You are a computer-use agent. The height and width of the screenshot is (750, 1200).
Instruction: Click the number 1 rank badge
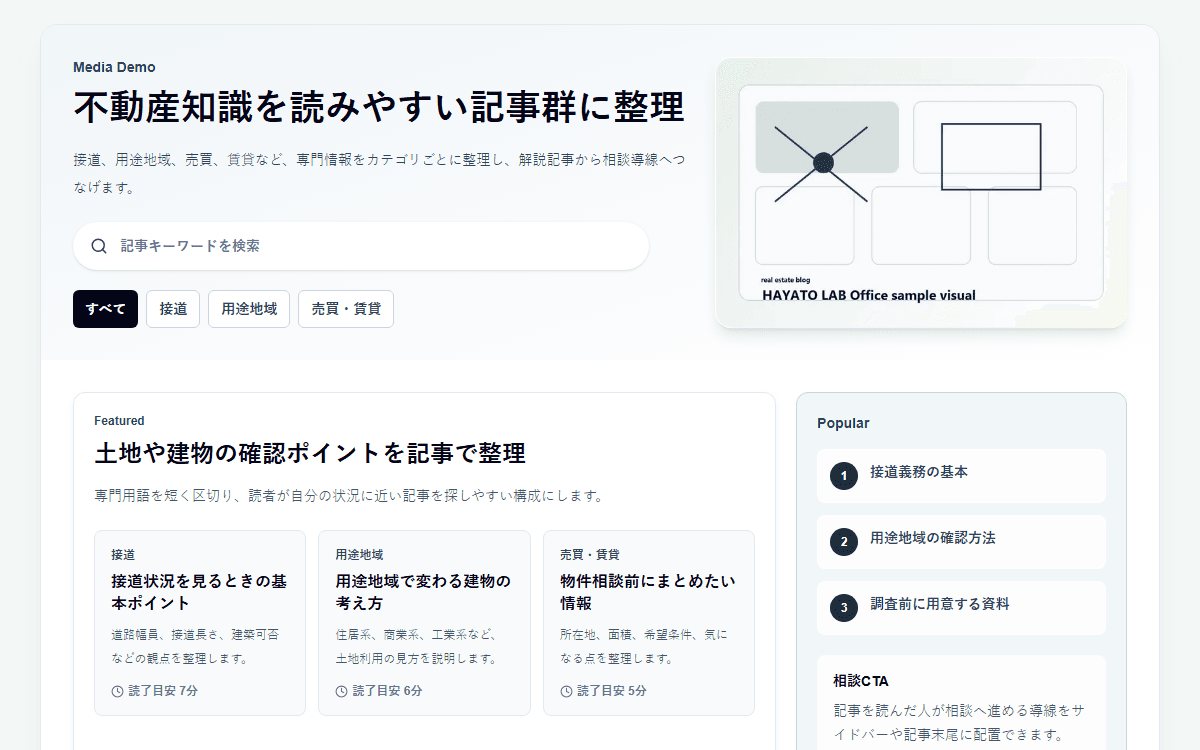coord(844,476)
